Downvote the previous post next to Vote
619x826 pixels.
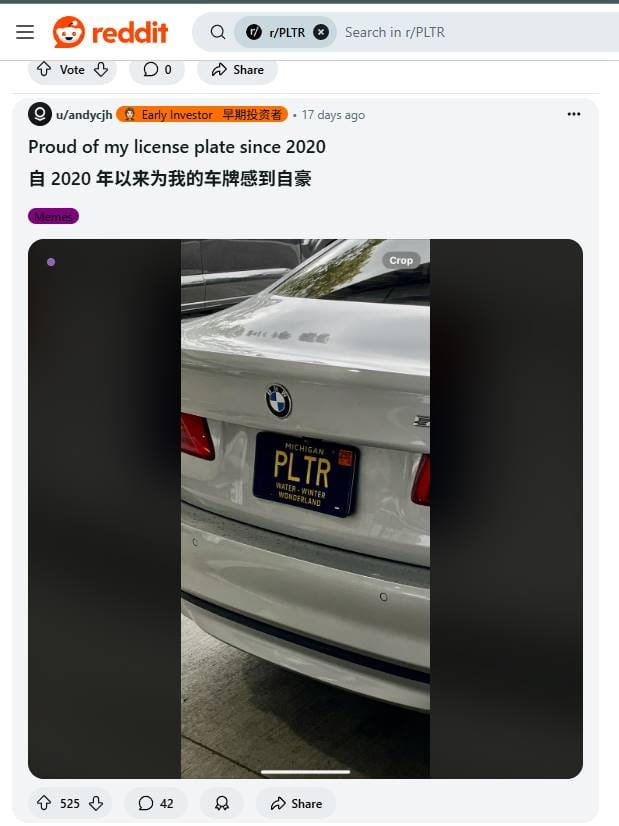[101, 70]
